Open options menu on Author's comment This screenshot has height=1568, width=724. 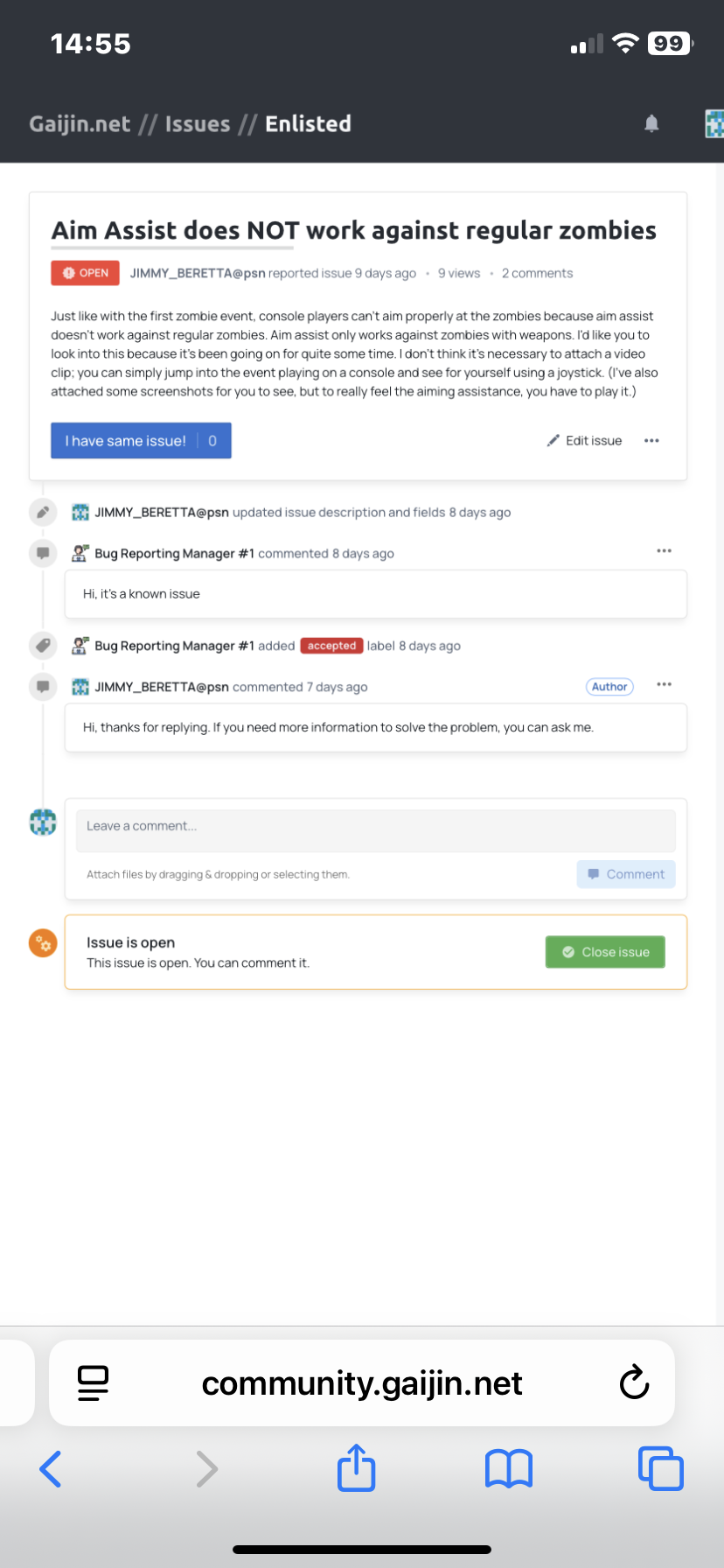point(664,685)
